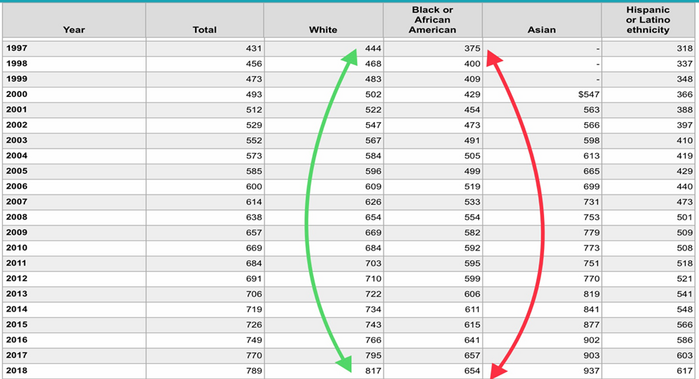The image size is (699, 379).
Task: Select the Year column header
Action: pos(74,30)
